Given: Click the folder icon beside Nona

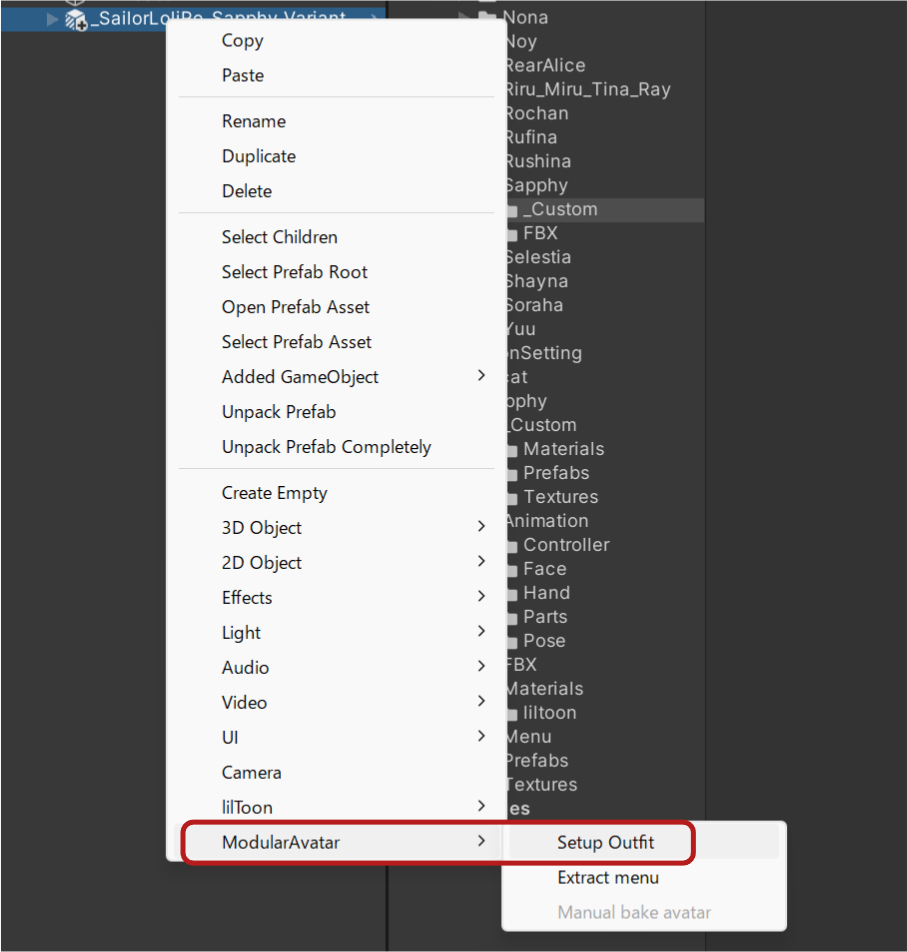Looking at the screenshot, I should coord(487,18).
